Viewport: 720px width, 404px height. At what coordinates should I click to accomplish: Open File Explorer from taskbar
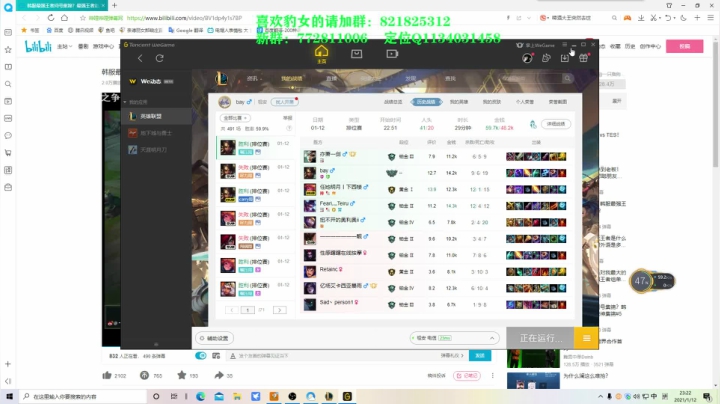click(237, 396)
